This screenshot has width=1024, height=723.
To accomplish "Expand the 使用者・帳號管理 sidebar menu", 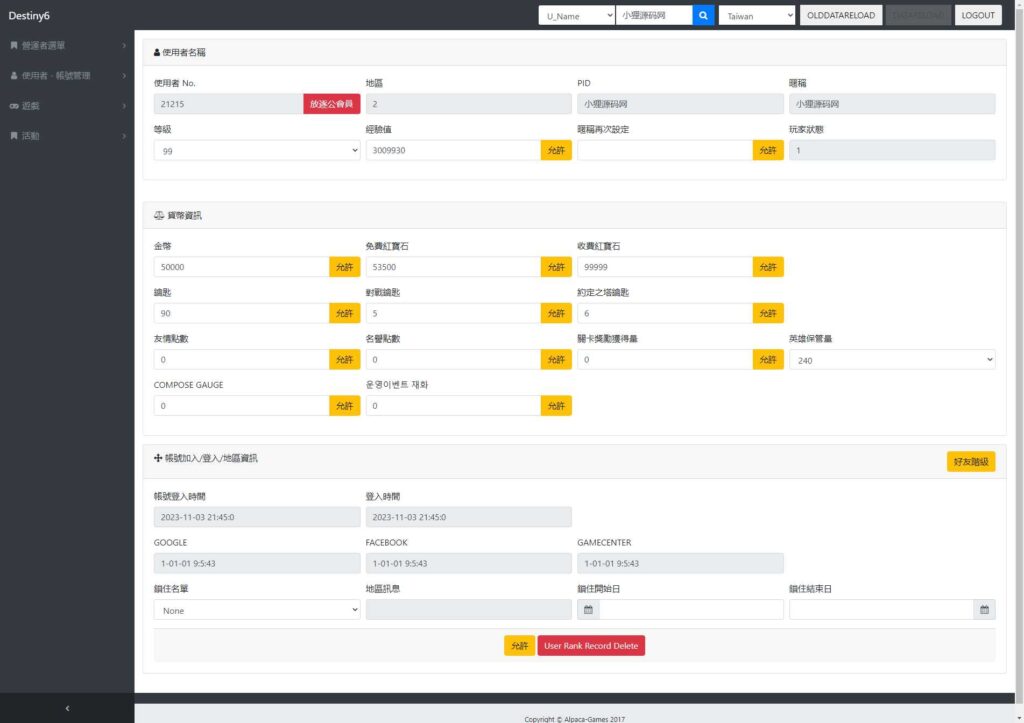I will click(x=67, y=75).
